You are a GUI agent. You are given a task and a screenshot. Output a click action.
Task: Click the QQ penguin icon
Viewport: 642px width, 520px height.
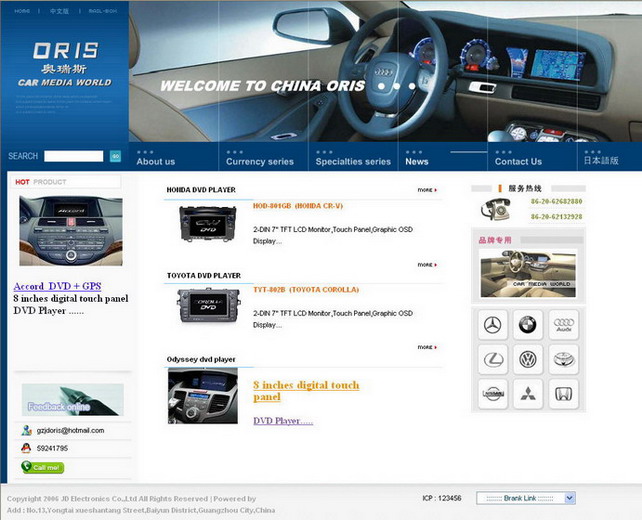pos(26,448)
